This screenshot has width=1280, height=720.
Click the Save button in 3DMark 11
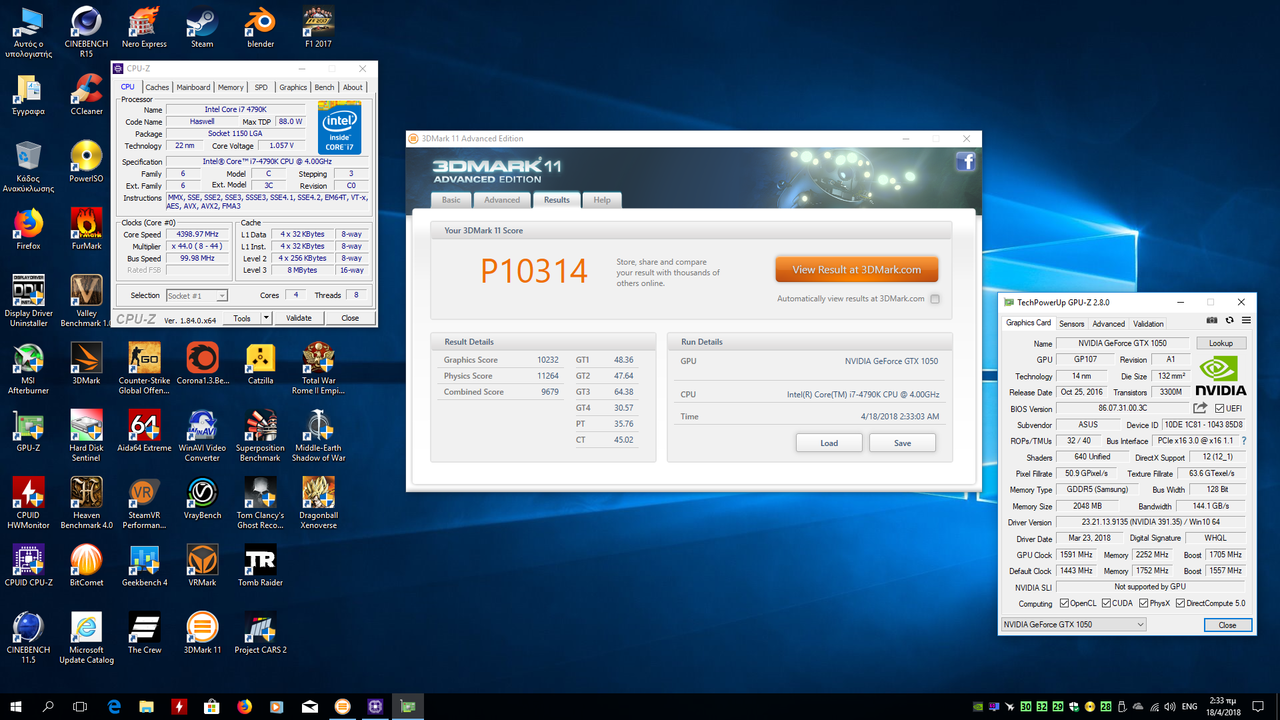902,443
